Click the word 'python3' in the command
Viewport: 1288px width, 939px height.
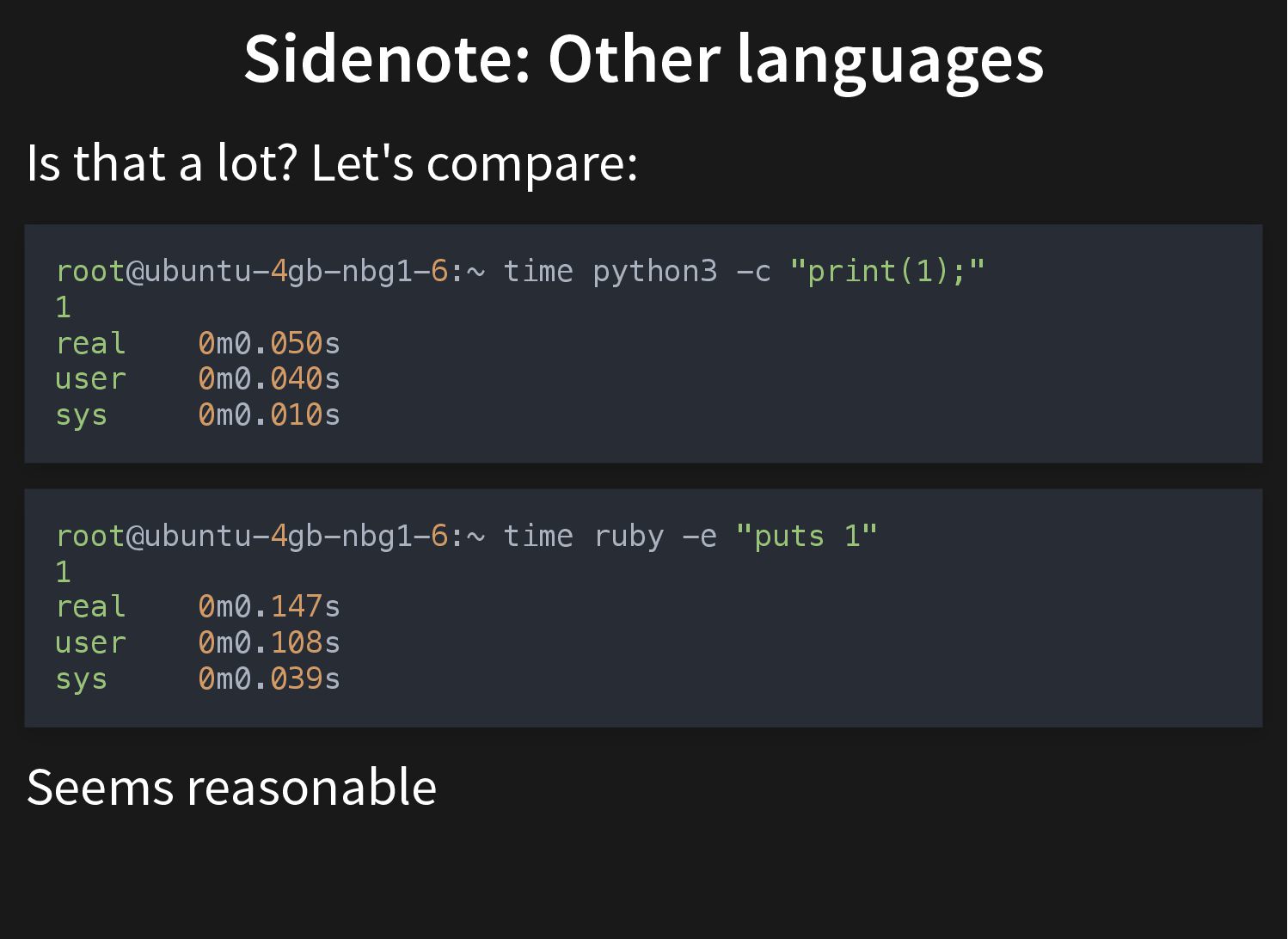[x=654, y=272]
